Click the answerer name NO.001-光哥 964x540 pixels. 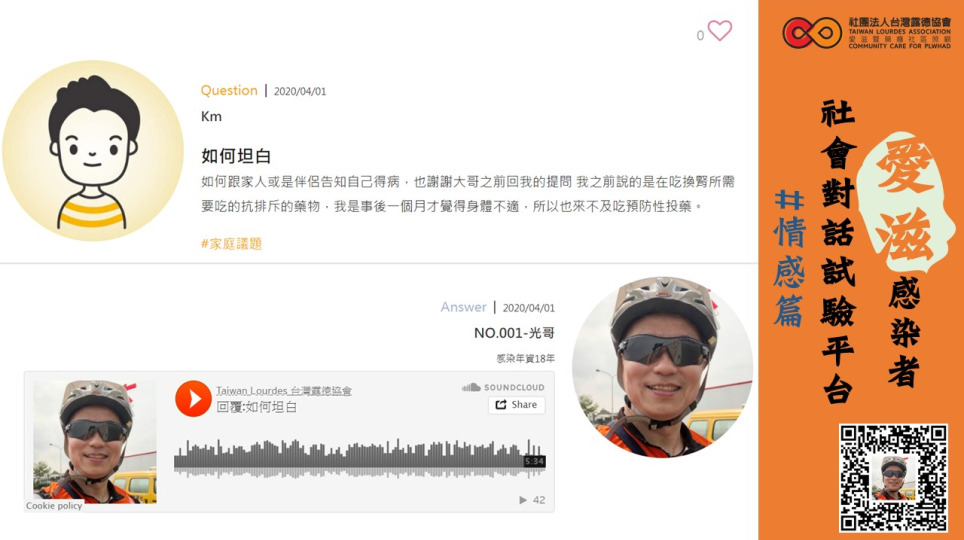click(x=514, y=333)
